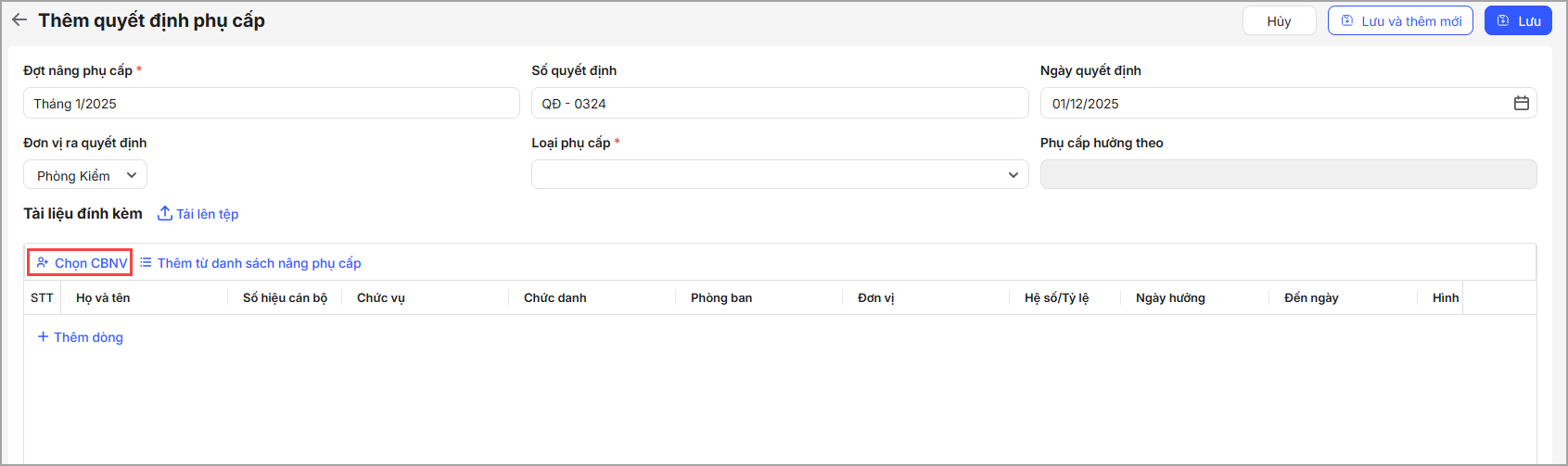Expand the Đơn vị ra quyết định dropdown

pos(132,175)
